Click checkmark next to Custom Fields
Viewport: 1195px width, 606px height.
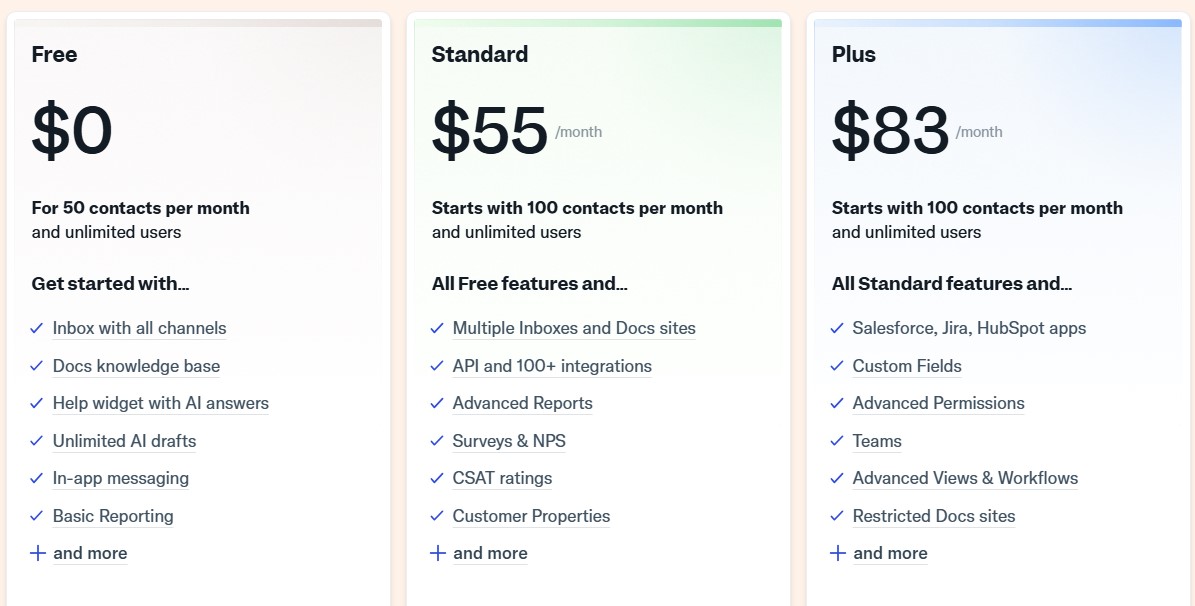pos(837,366)
